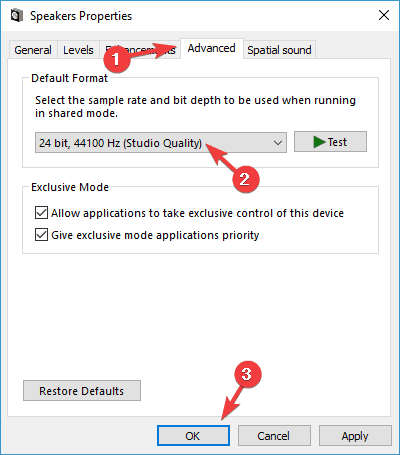Screen dimensions: 400x455
Task: Switch to the General tab
Action: click(33, 50)
